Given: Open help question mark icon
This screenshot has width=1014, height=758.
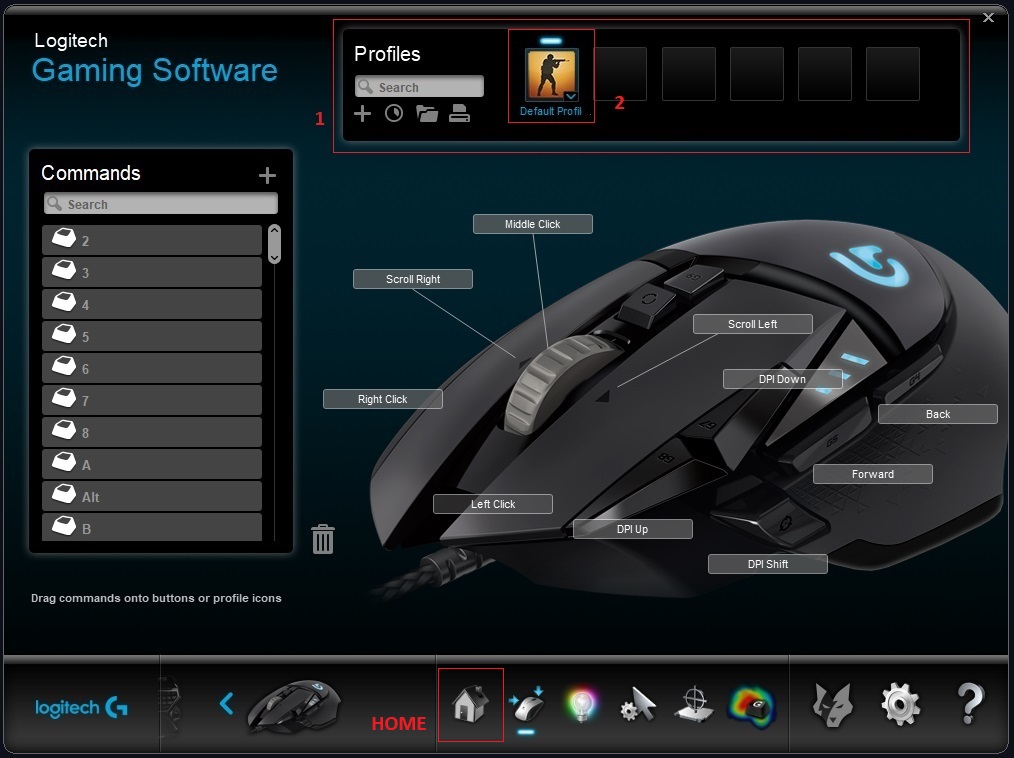Looking at the screenshot, I should click(x=970, y=704).
